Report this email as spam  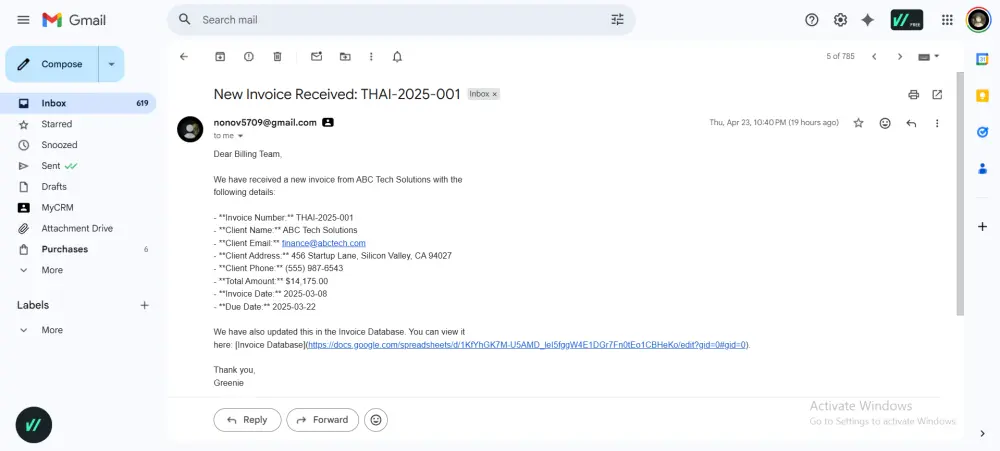coord(249,57)
